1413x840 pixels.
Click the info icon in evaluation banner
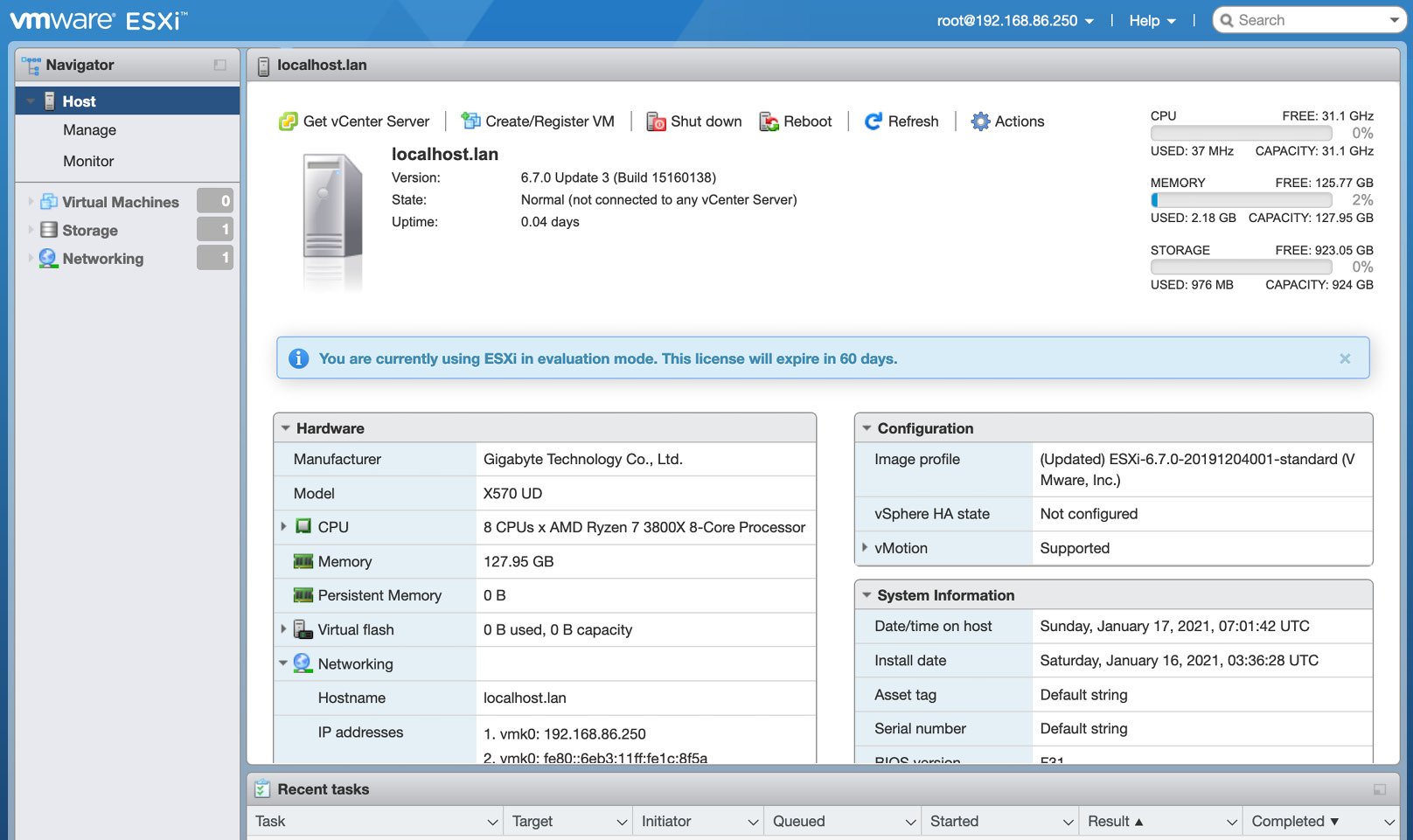coord(298,358)
